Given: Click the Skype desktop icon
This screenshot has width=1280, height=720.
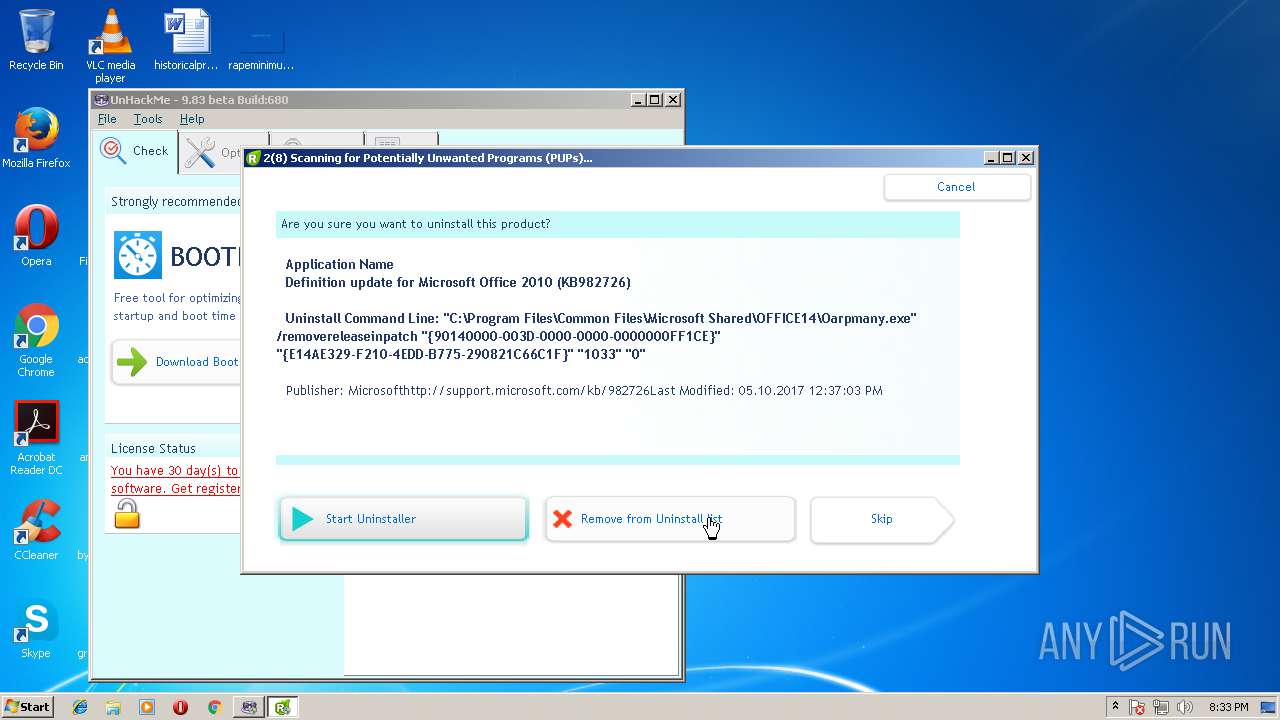Looking at the screenshot, I should point(36,628).
